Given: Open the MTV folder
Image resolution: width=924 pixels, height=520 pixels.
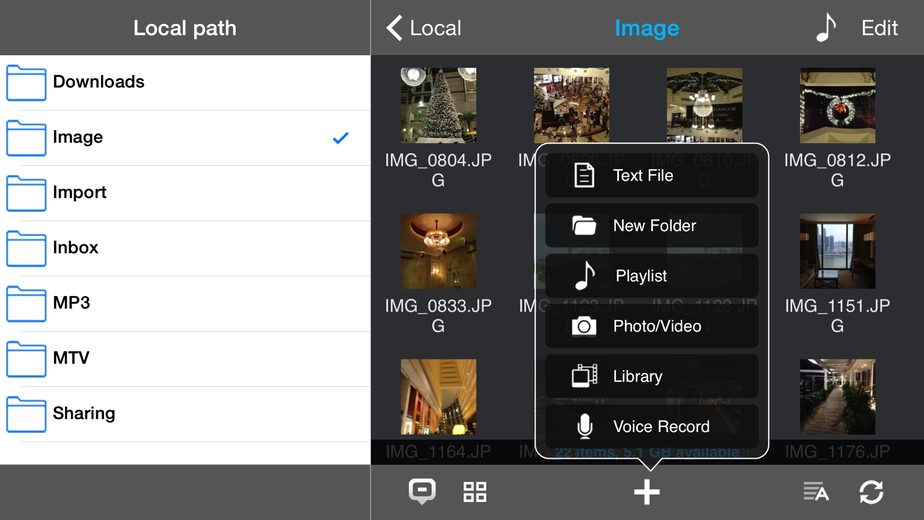Looking at the screenshot, I should [185, 358].
